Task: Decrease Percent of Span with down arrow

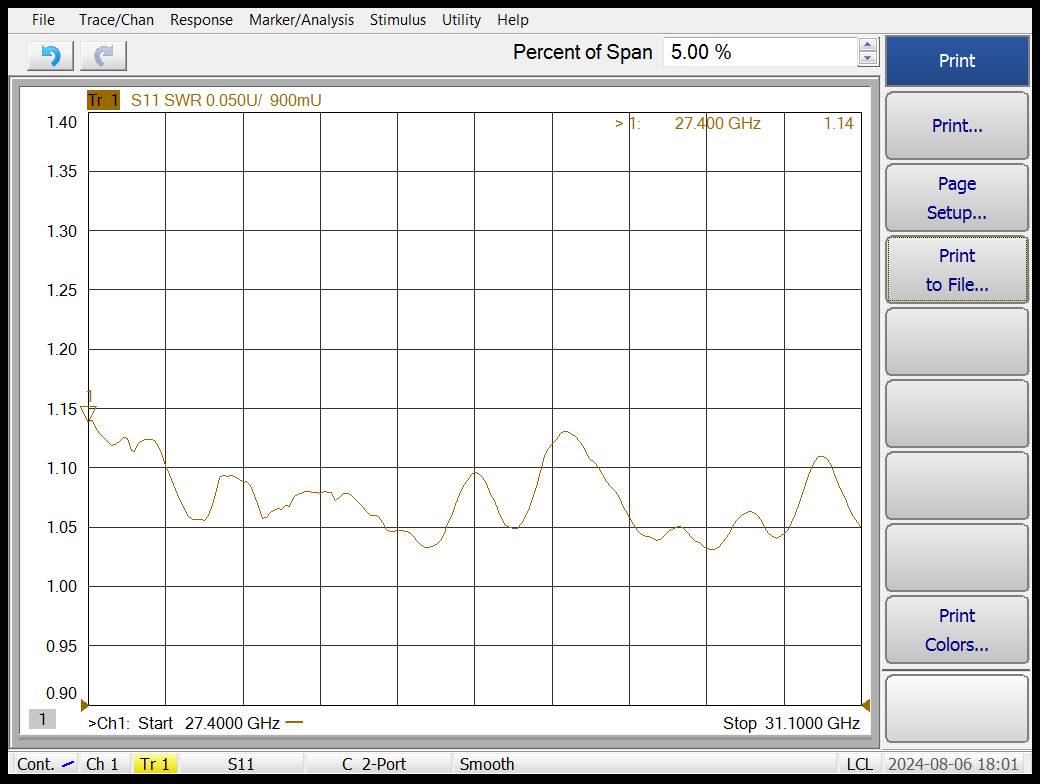Action: point(868,59)
